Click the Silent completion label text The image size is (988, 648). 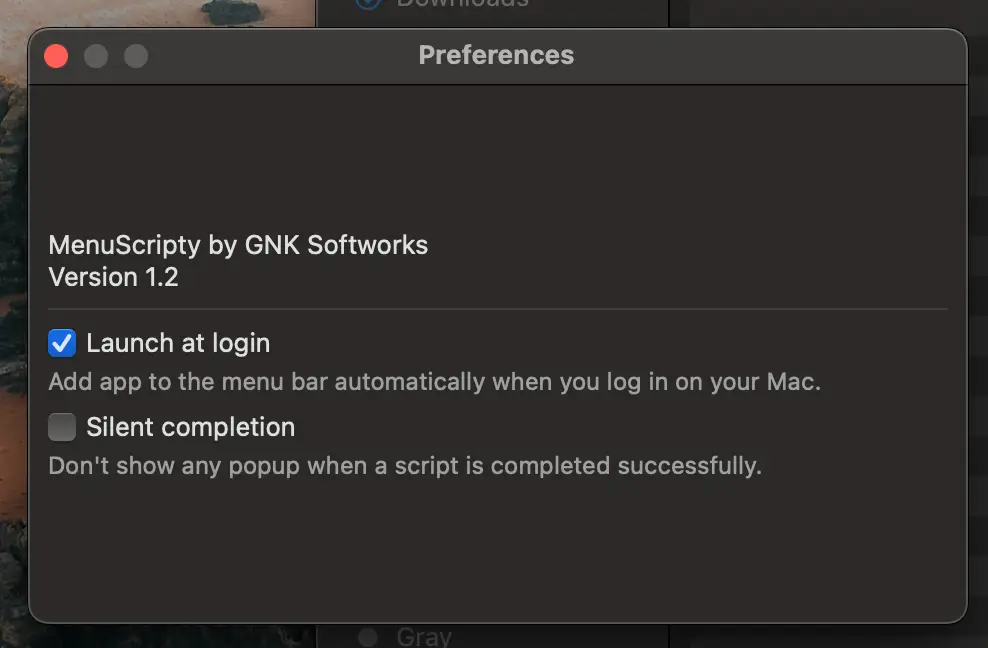pos(190,428)
